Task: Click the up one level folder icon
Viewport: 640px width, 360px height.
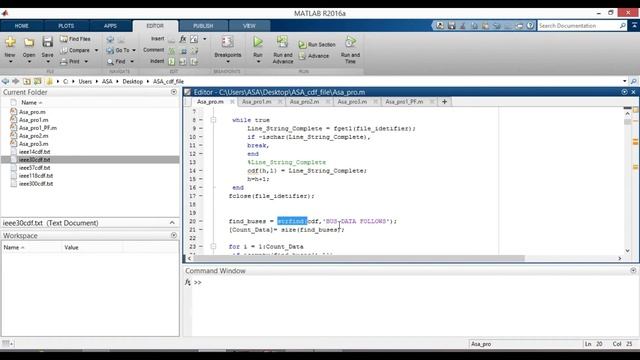Action: pos(27,81)
